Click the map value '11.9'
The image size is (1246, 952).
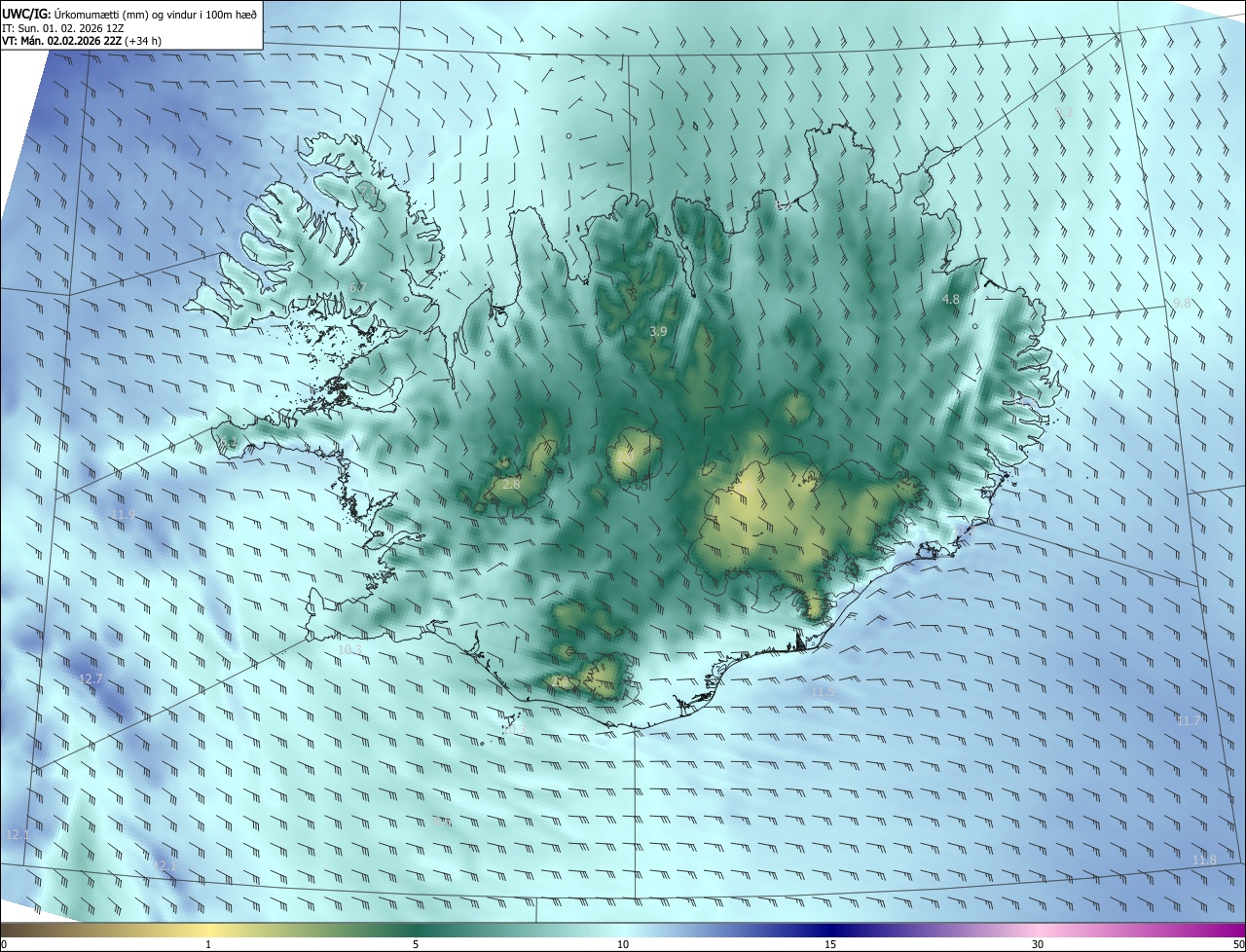(122, 514)
